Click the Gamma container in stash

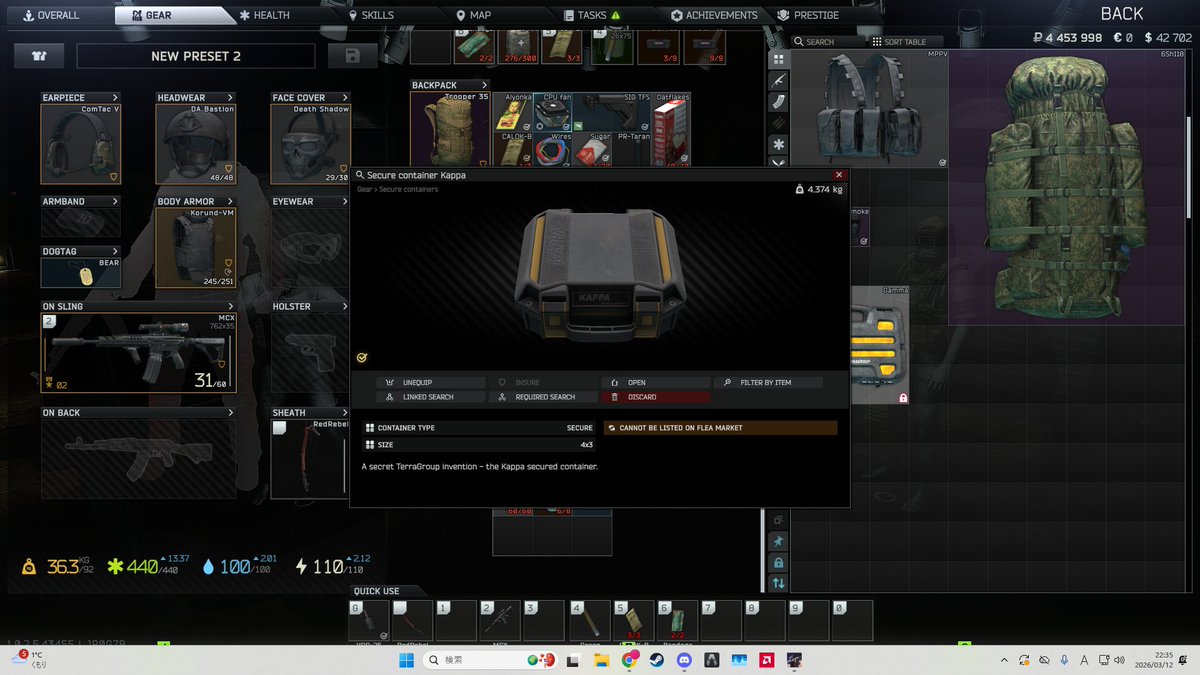[880, 346]
